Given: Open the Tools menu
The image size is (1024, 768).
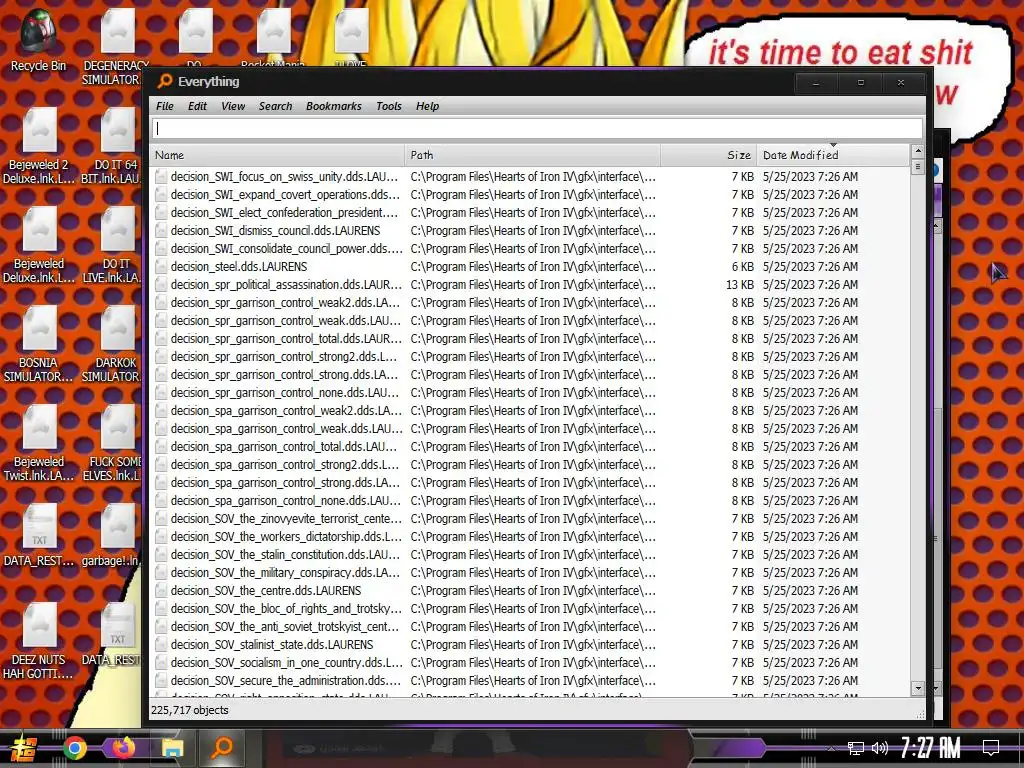Looking at the screenshot, I should [x=389, y=106].
